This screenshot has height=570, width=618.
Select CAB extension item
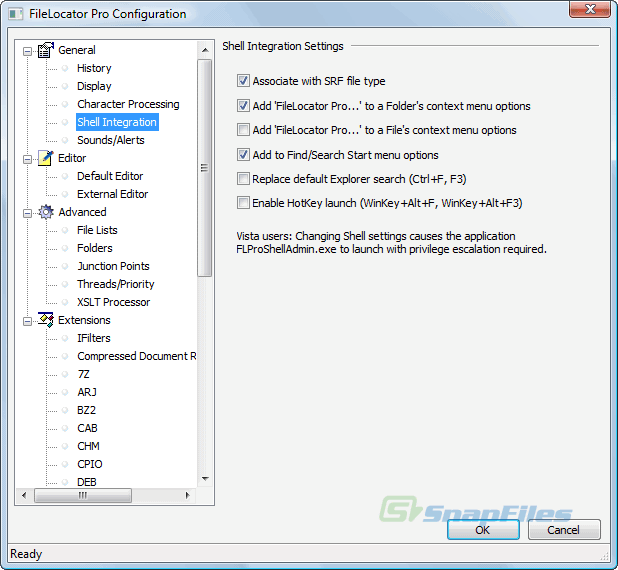click(x=87, y=428)
